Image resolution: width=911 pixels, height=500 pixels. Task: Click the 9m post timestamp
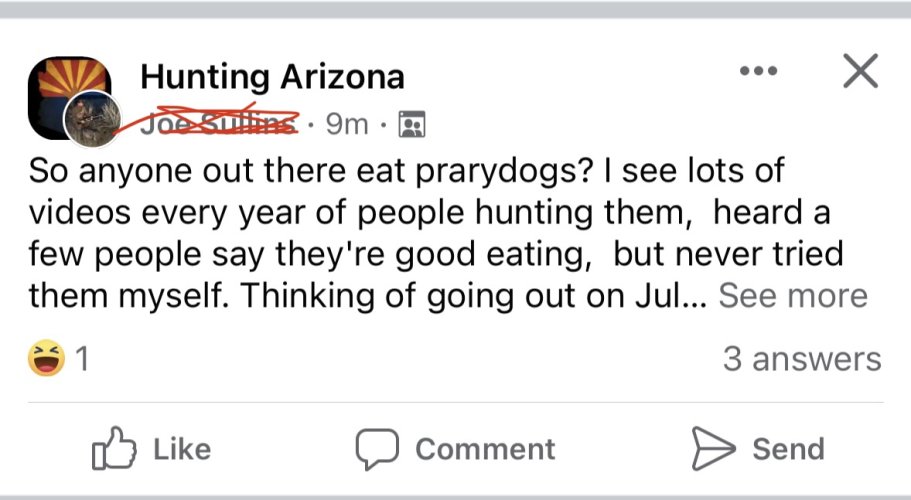point(347,124)
